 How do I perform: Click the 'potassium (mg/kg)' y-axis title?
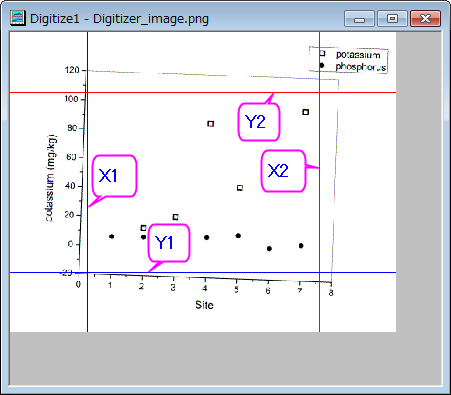[50, 178]
